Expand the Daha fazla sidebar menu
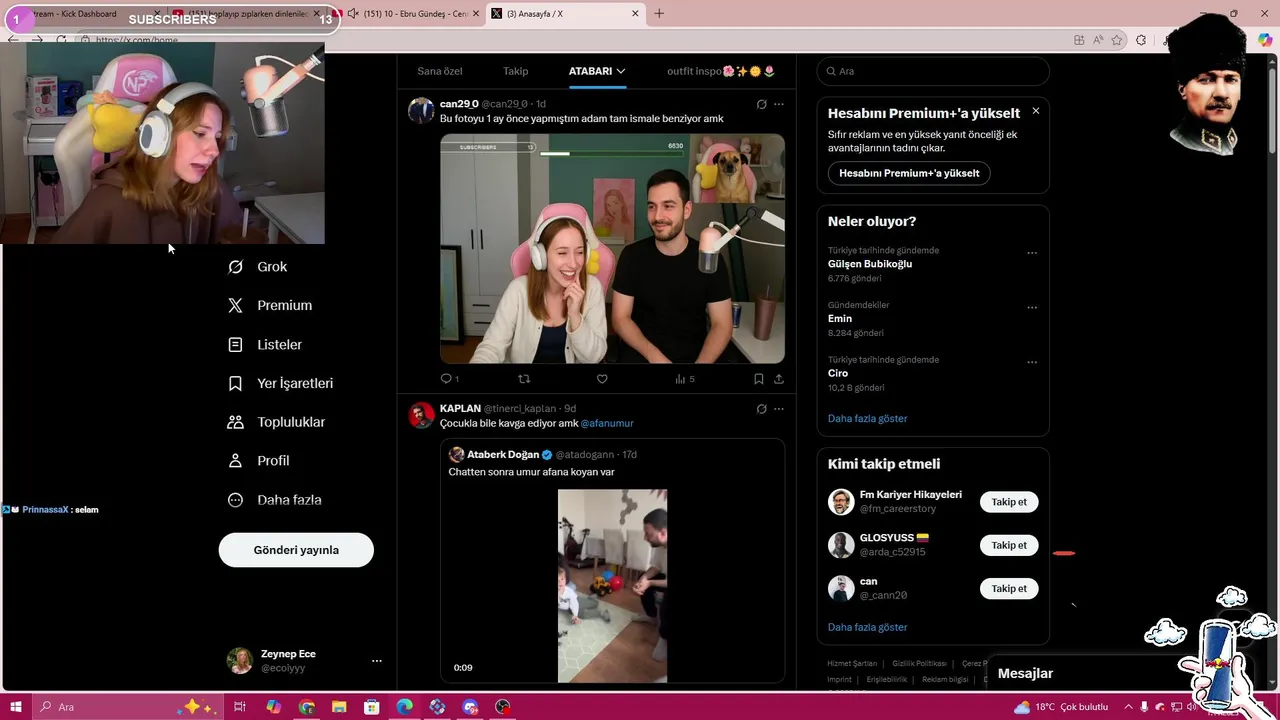The image size is (1280, 720). coord(275,500)
